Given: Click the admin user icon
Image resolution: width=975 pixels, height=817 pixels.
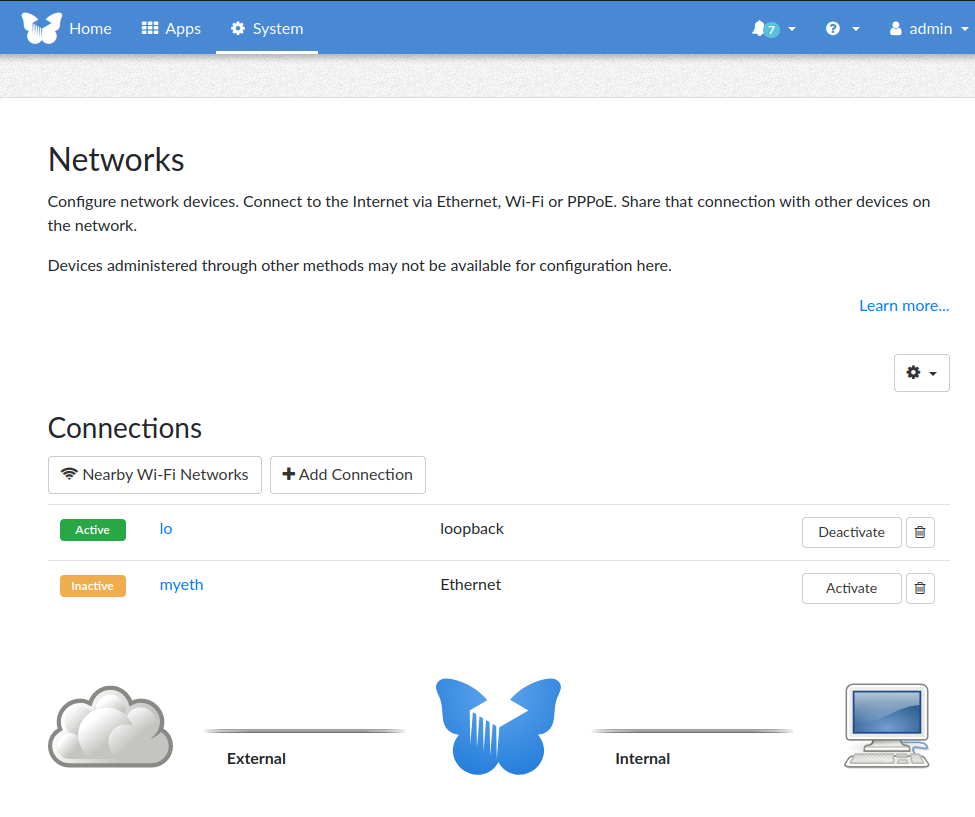Looking at the screenshot, I should [896, 28].
